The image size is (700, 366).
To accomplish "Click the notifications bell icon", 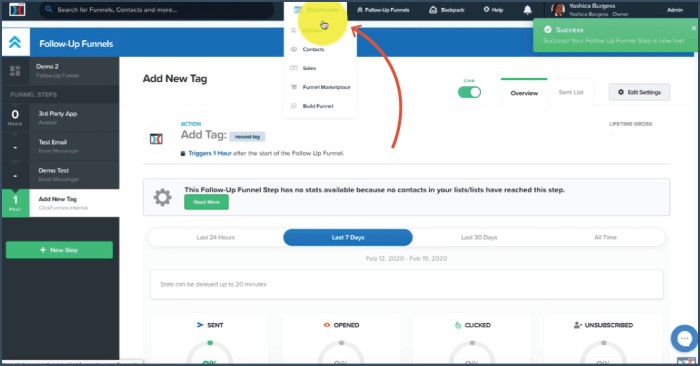I will (x=527, y=10).
